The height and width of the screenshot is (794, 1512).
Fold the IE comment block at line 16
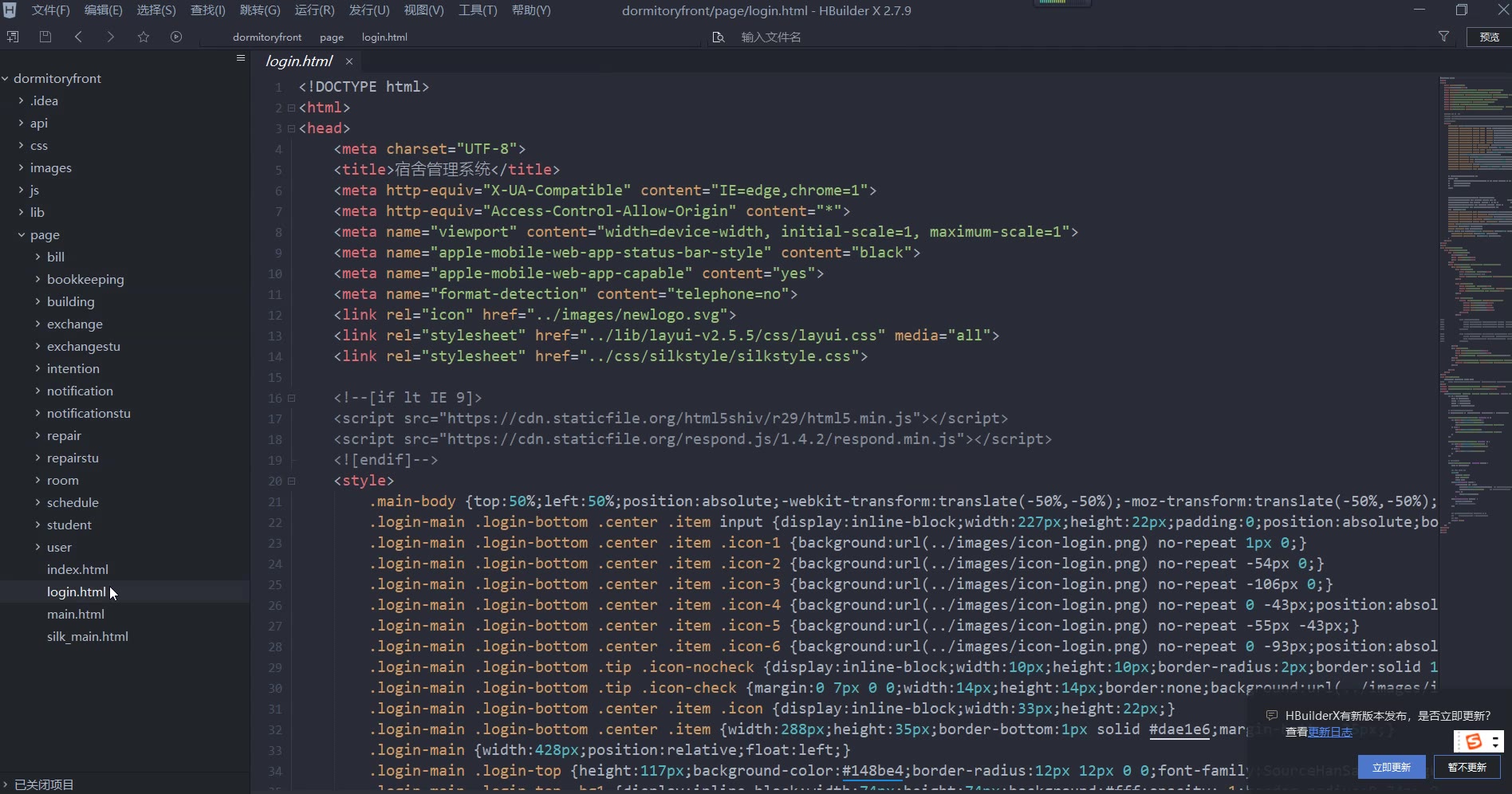[291, 398]
